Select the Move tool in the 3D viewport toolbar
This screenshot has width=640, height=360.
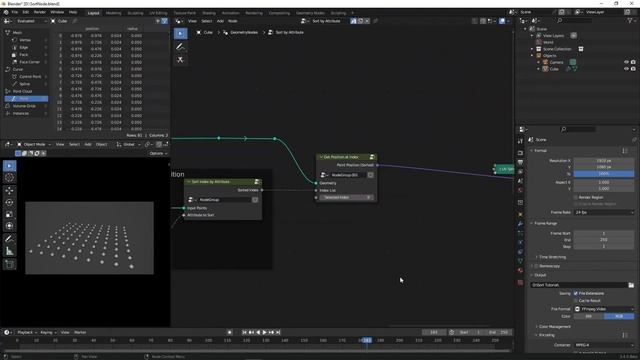[9, 190]
